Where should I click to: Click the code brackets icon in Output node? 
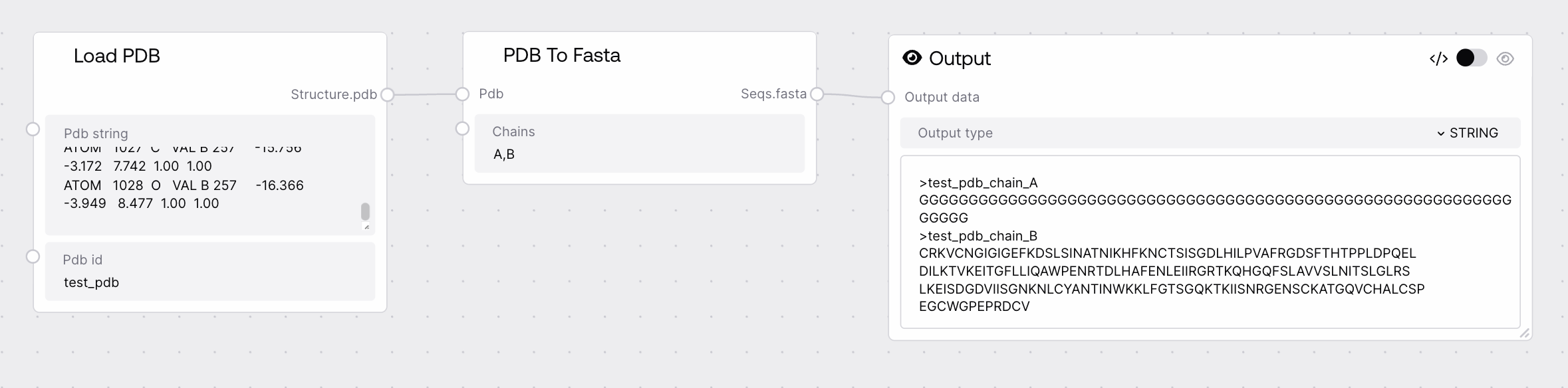click(1438, 59)
